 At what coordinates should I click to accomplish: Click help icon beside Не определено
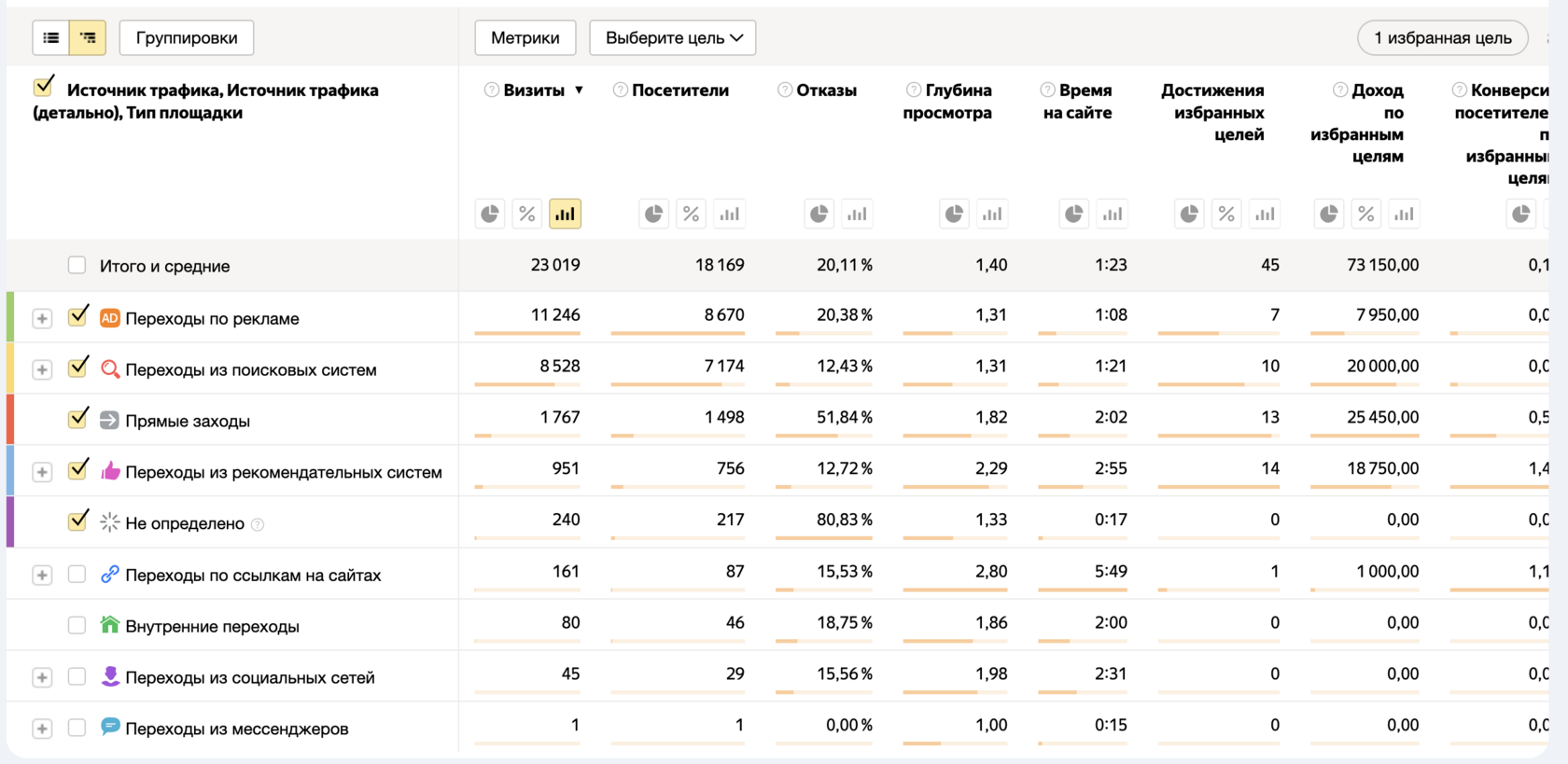[x=258, y=524]
